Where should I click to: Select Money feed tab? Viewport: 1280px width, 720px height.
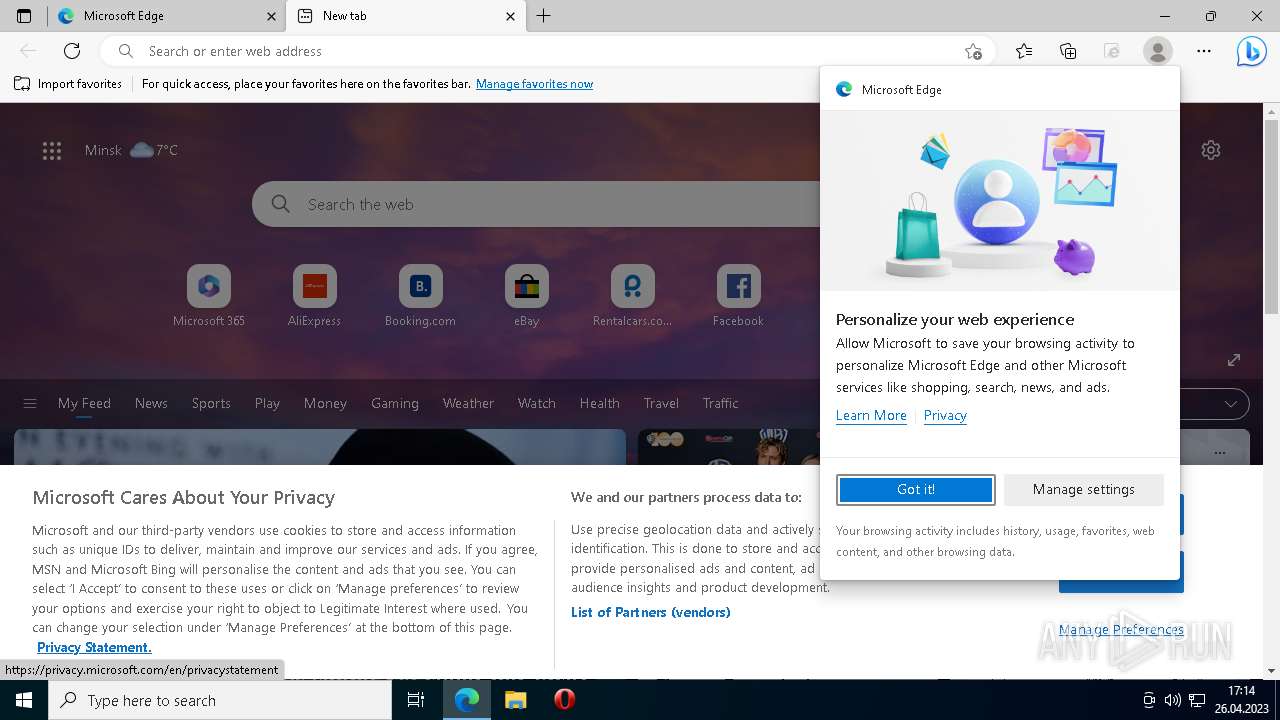click(325, 403)
